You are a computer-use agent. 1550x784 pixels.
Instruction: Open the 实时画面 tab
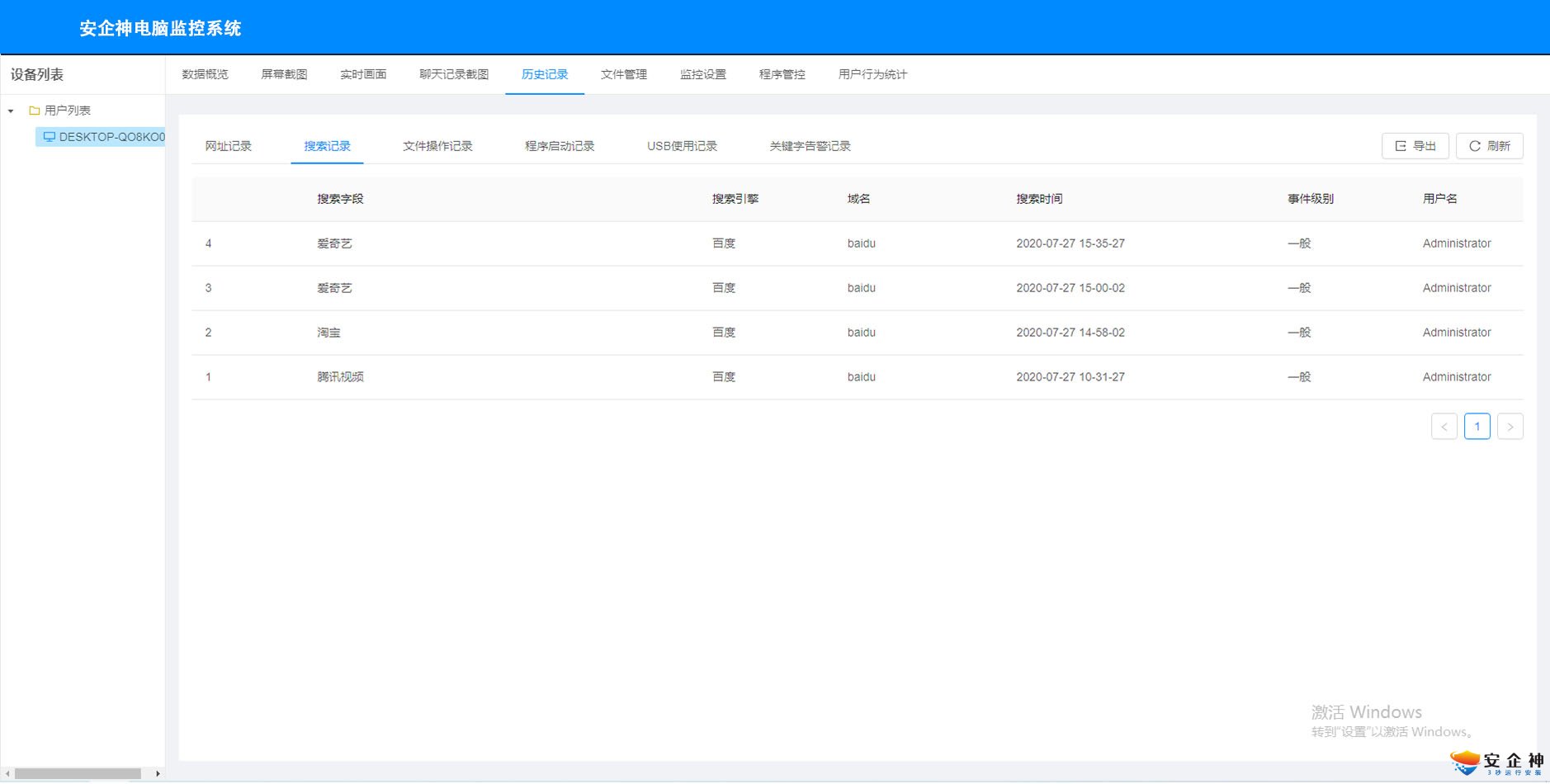(364, 74)
